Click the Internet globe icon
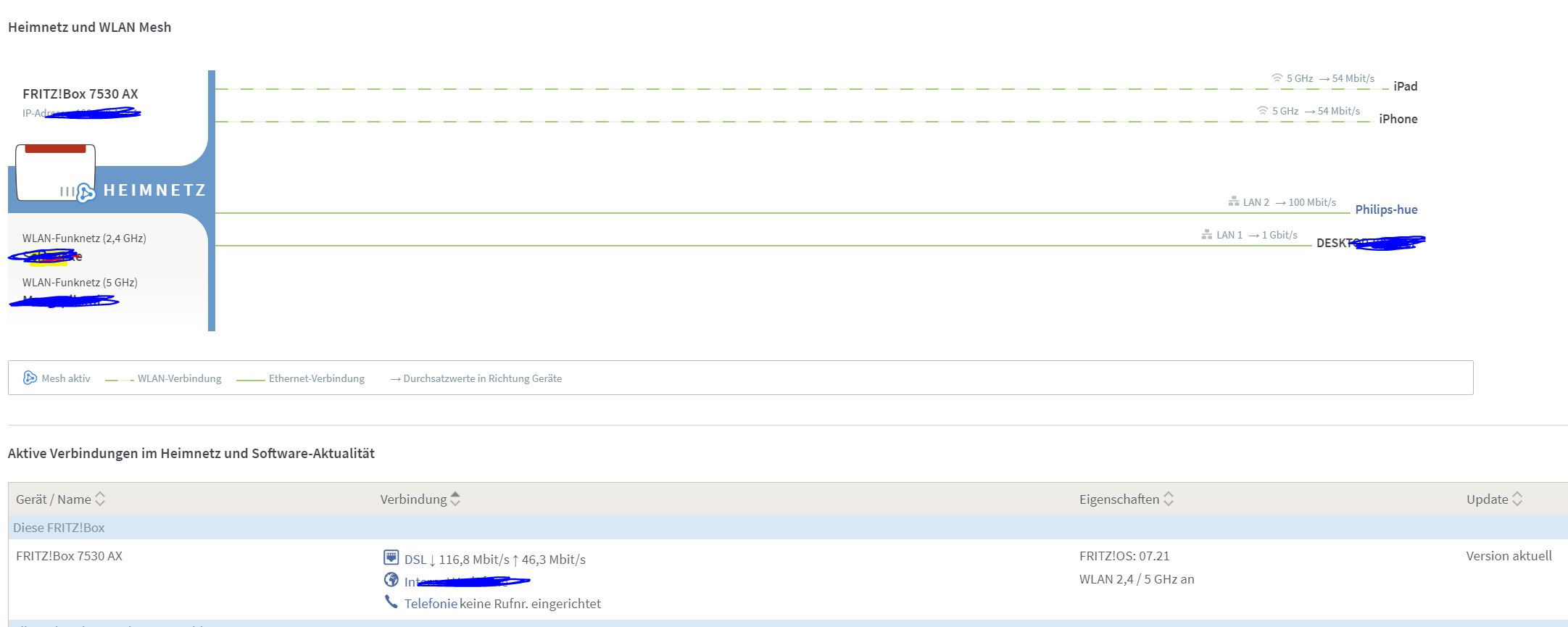Image resolution: width=1568 pixels, height=627 pixels. coord(391,580)
